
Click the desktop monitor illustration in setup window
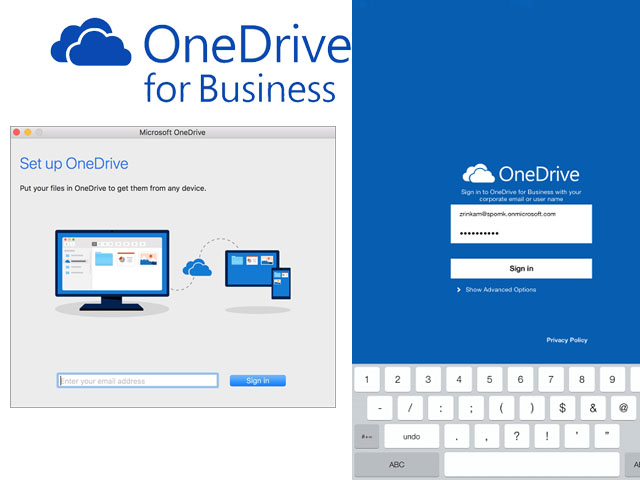point(112,270)
